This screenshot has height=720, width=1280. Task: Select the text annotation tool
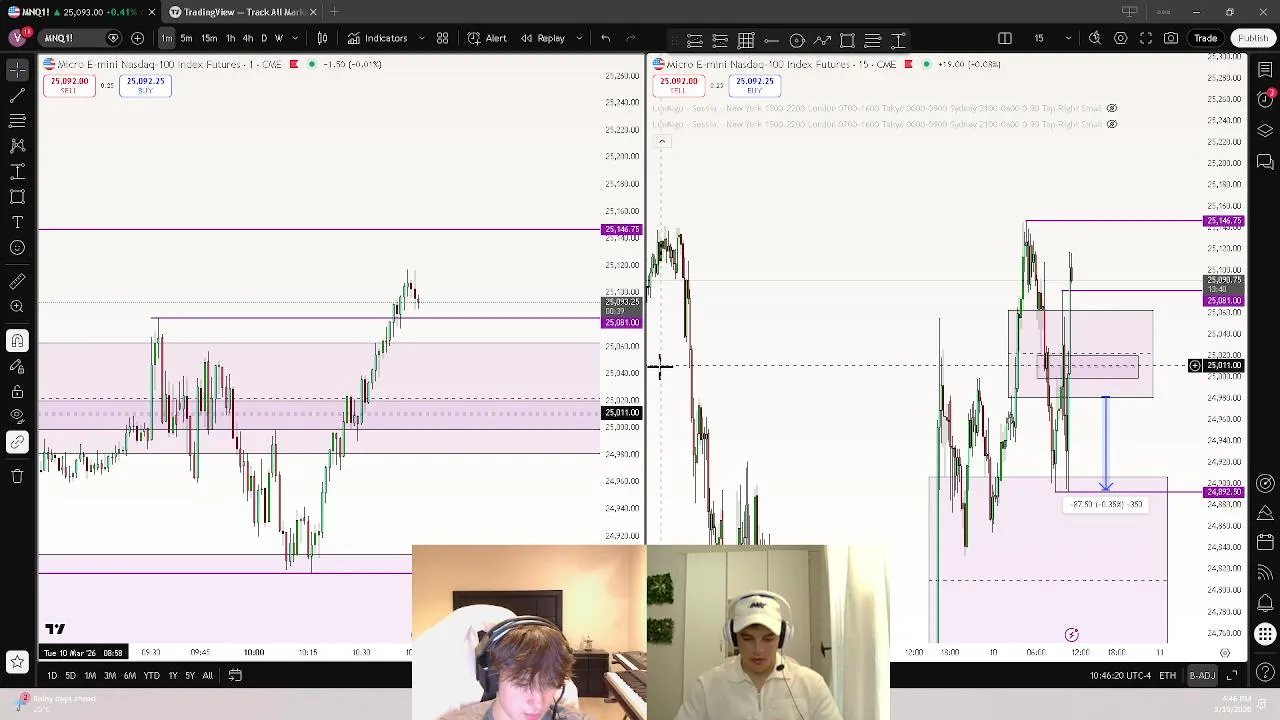pos(17,222)
